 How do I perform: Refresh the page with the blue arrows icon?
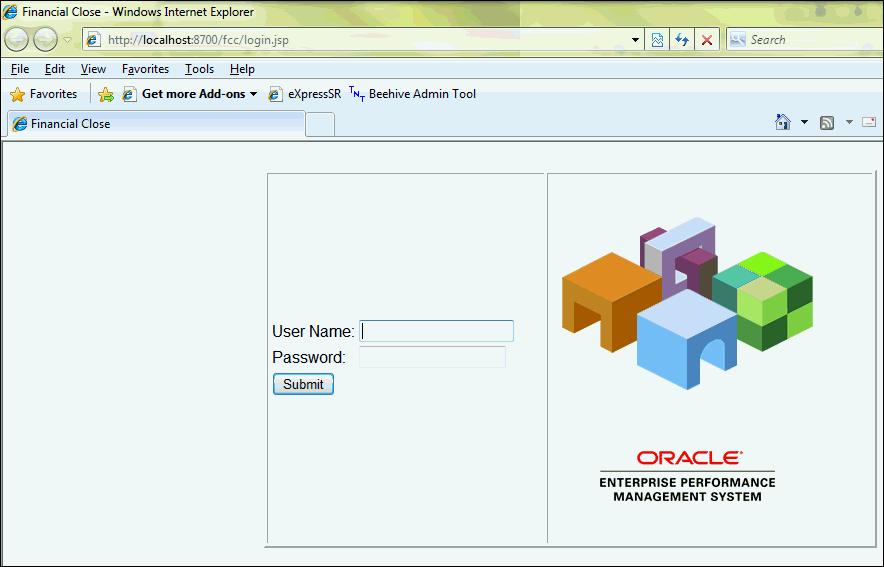(682, 40)
